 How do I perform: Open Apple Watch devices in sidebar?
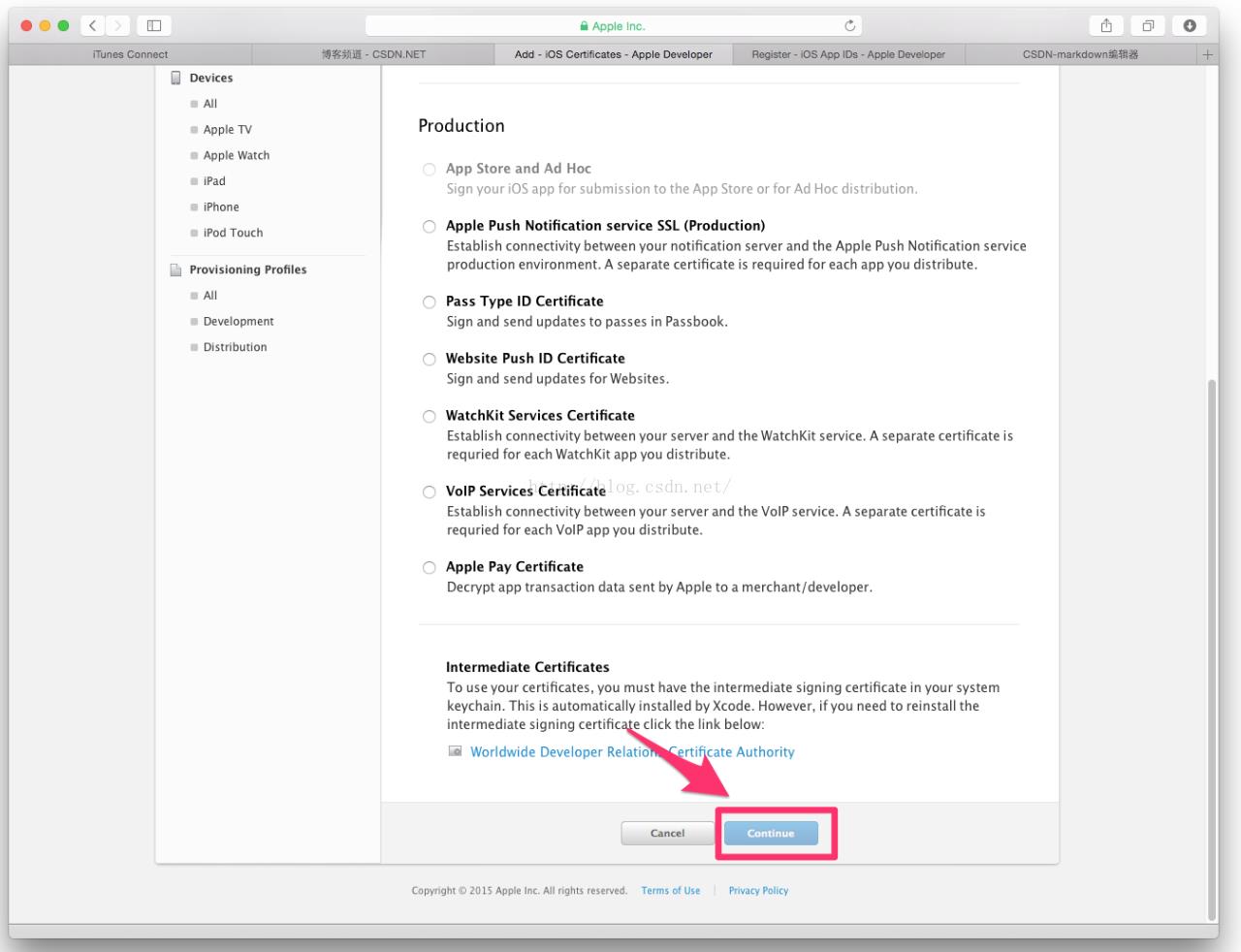pyautogui.click(x=237, y=155)
